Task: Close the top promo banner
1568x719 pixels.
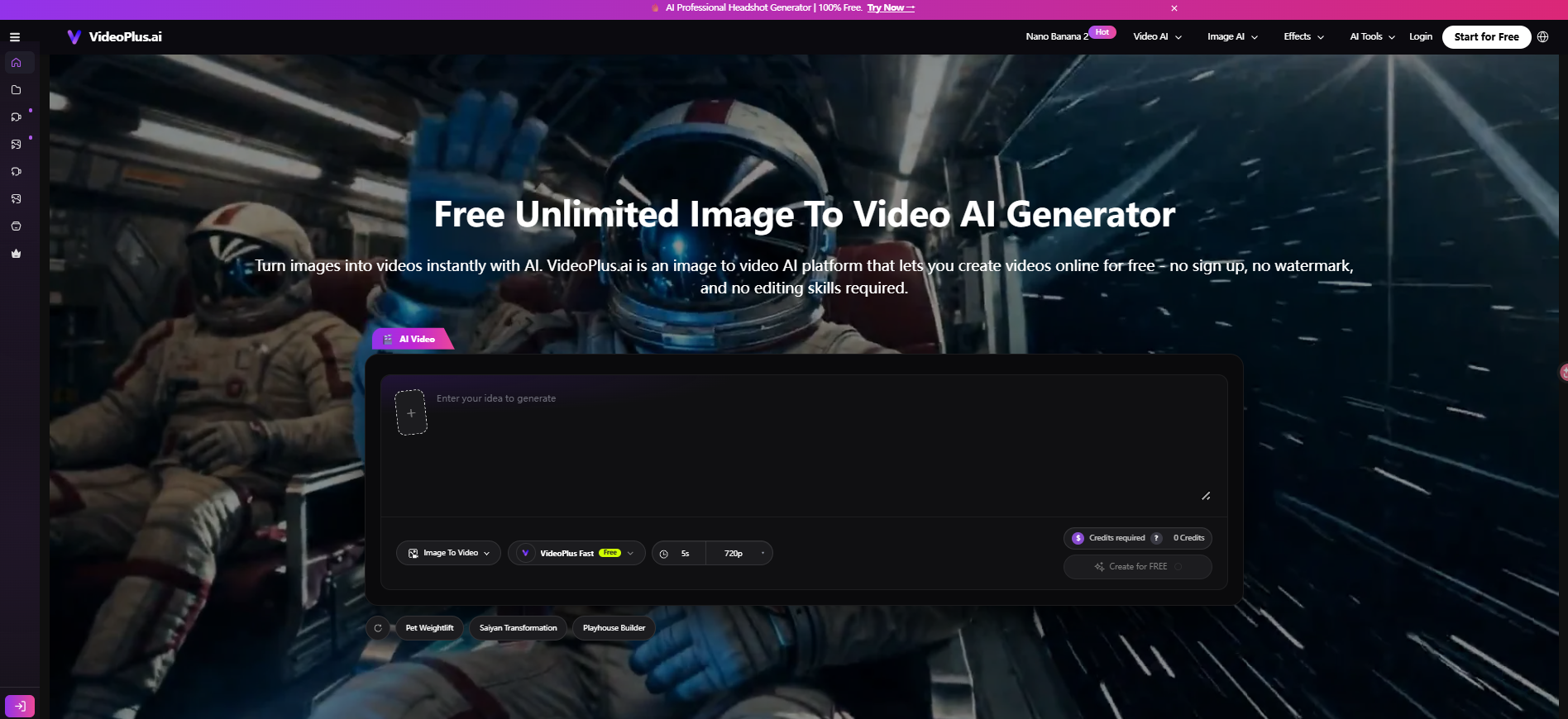Action: coord(1174,8)
